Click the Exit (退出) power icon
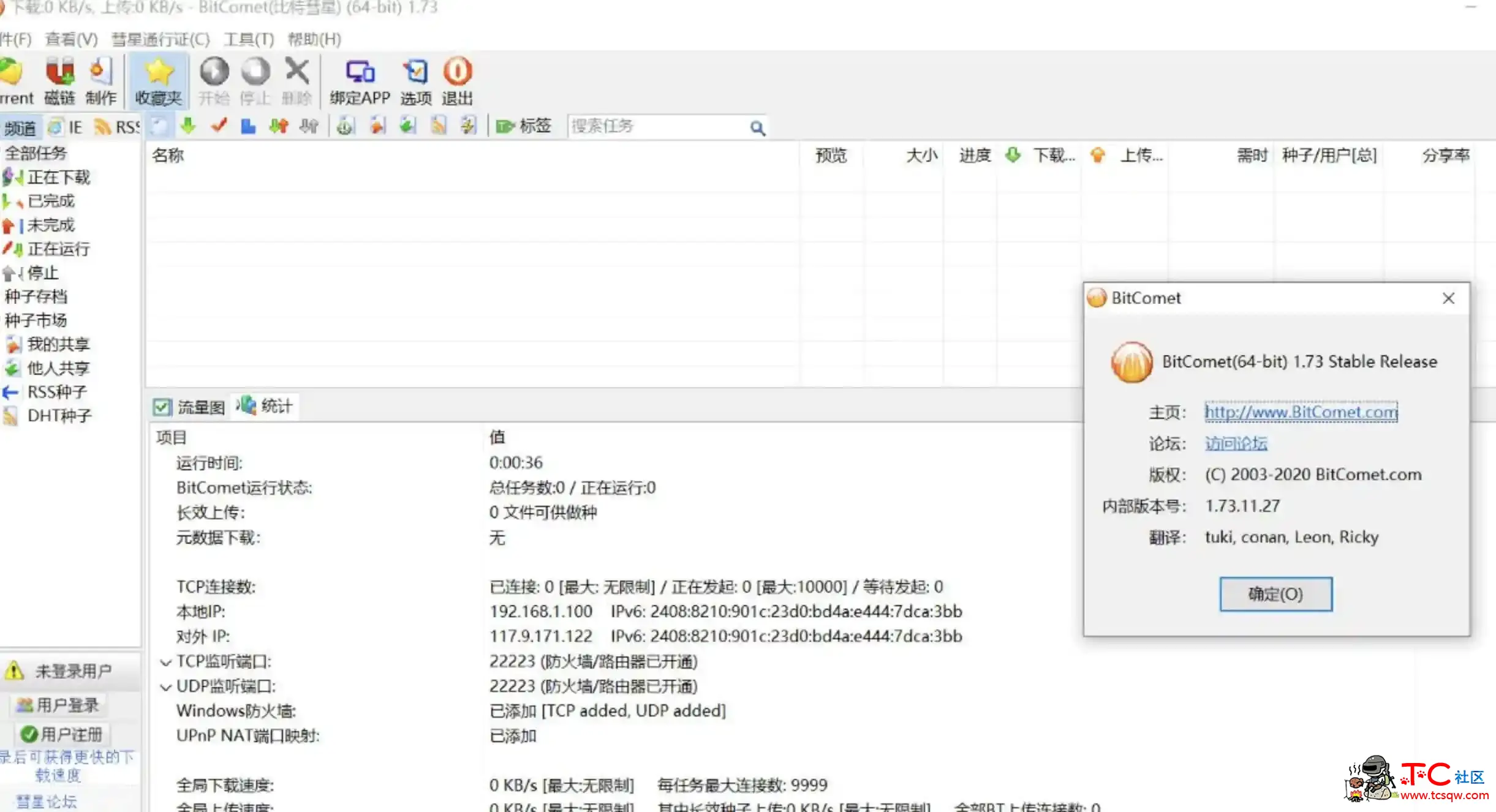 (x=457, y=81)
